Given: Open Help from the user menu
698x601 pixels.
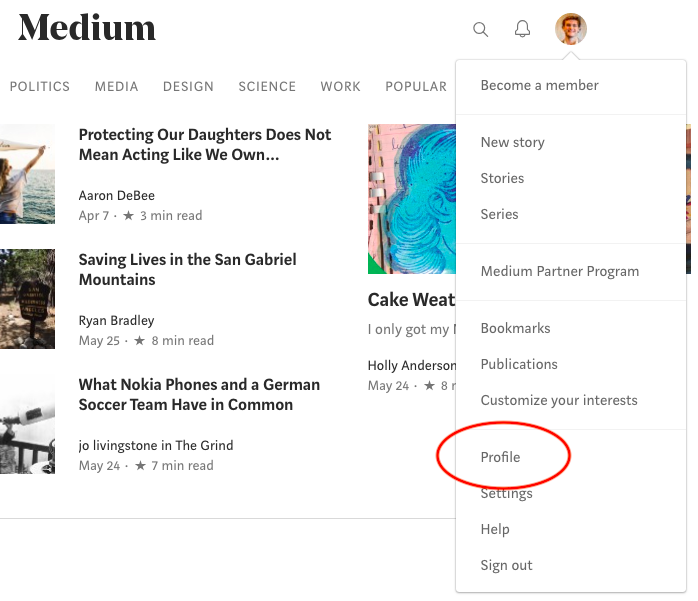Looking at the screenshot, I should click(495, 529).
